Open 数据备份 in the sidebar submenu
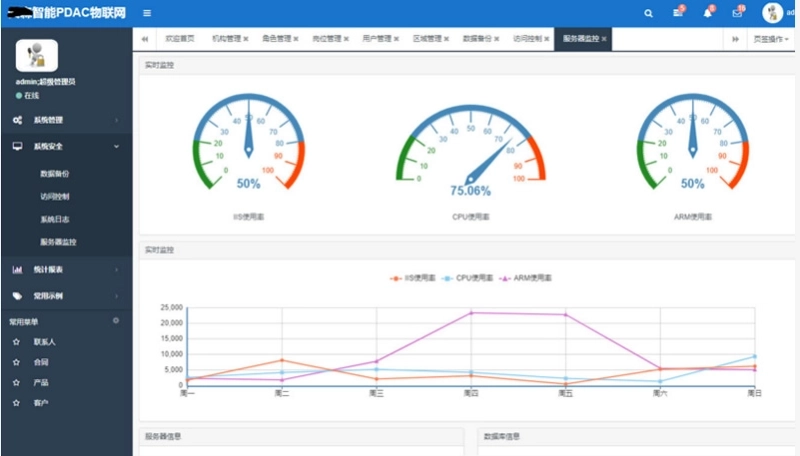 point(55,174)
